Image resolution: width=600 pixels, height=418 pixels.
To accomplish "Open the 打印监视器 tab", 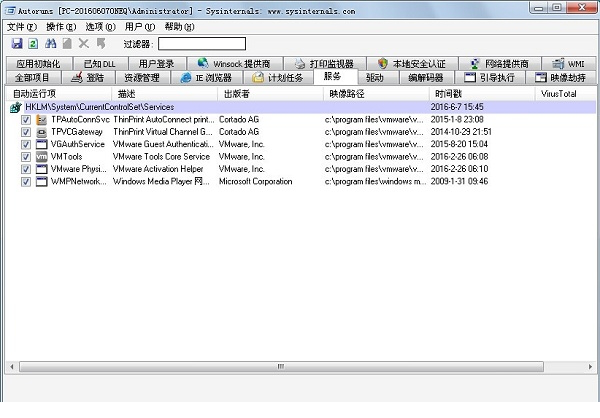I will (324, 64).
